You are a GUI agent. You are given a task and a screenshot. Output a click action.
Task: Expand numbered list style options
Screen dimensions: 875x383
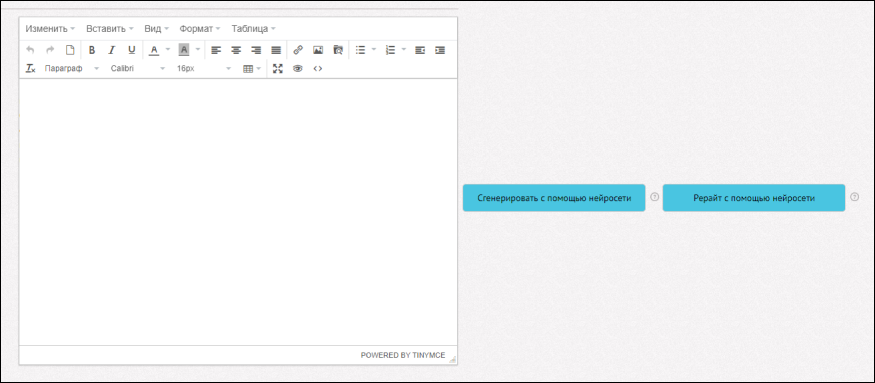click(x=404, y=50)
